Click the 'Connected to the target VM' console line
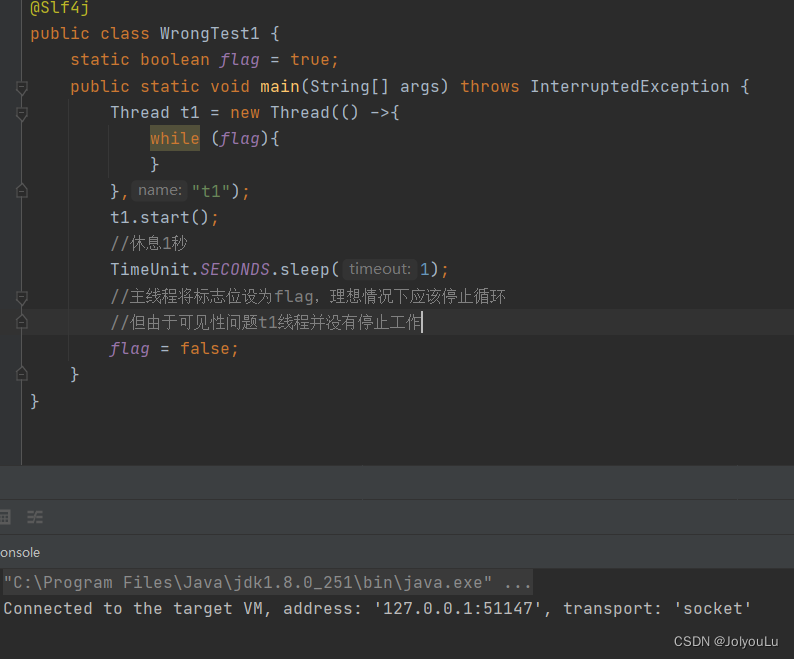Screen dimensions: 794x659 point(377,608)
